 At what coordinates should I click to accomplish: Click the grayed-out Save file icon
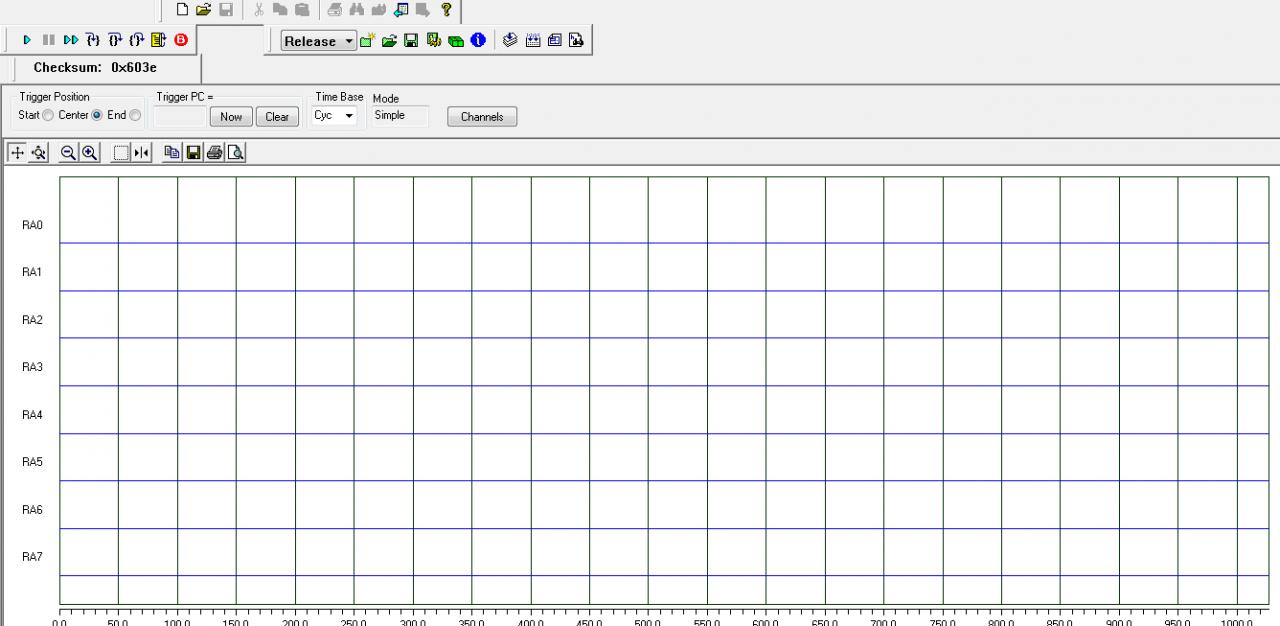[226, 10]
